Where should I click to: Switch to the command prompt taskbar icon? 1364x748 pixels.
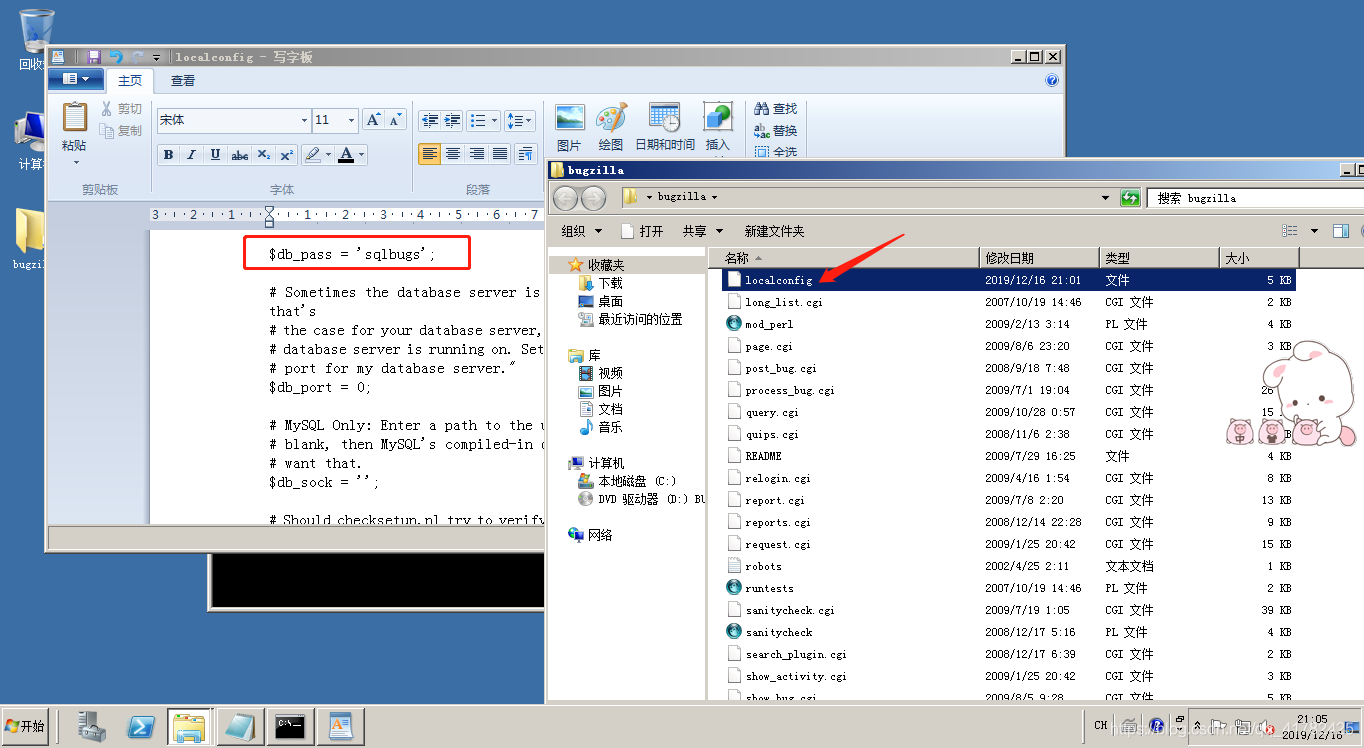[291, 726]
